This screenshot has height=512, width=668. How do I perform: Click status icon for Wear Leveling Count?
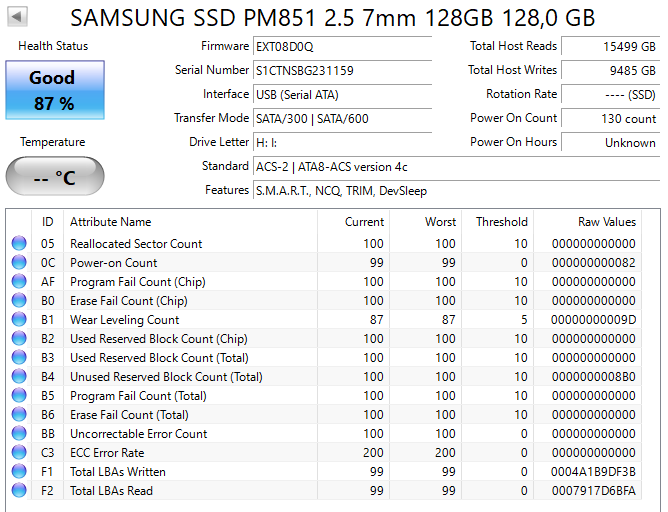point(19,320)
